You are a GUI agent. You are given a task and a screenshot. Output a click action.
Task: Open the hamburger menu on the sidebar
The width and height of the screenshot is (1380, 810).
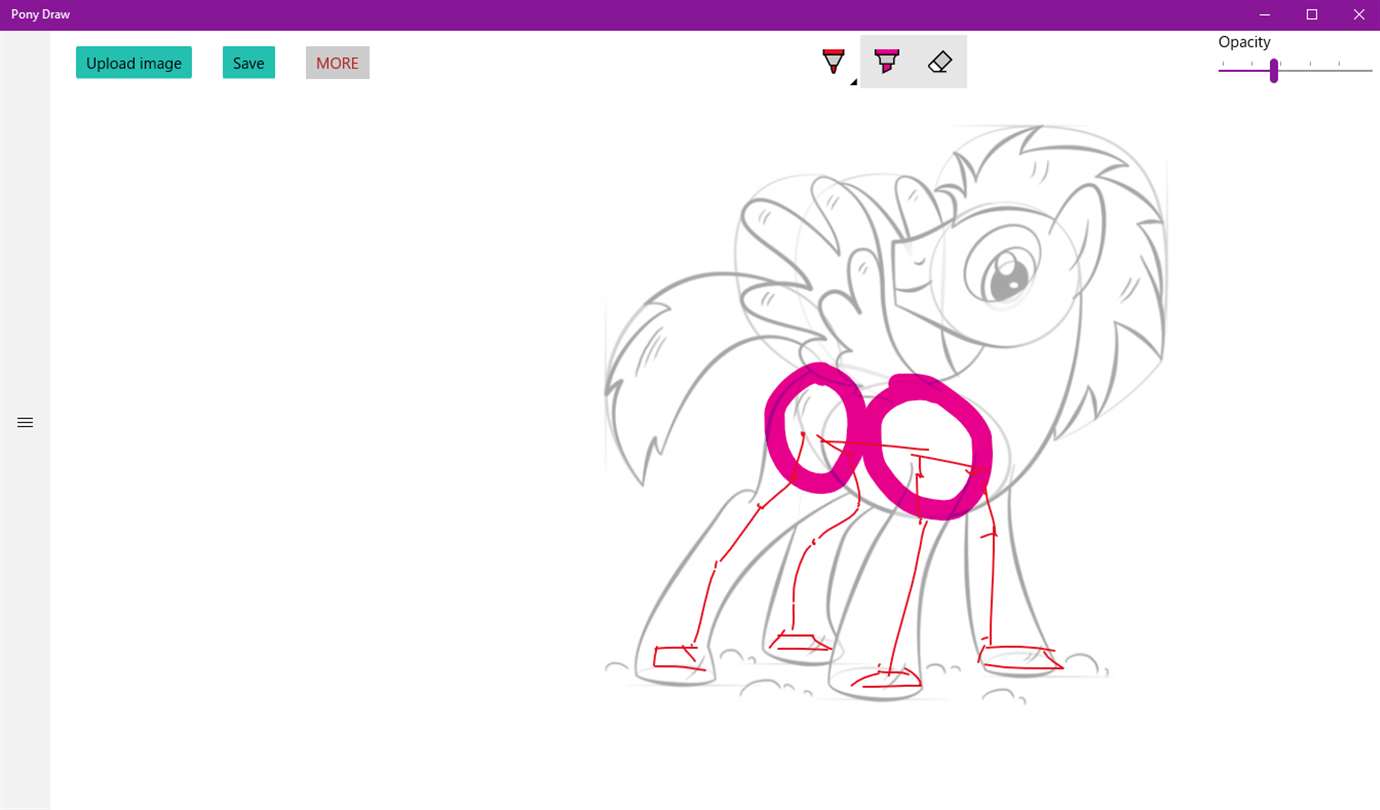pos(25,422)
